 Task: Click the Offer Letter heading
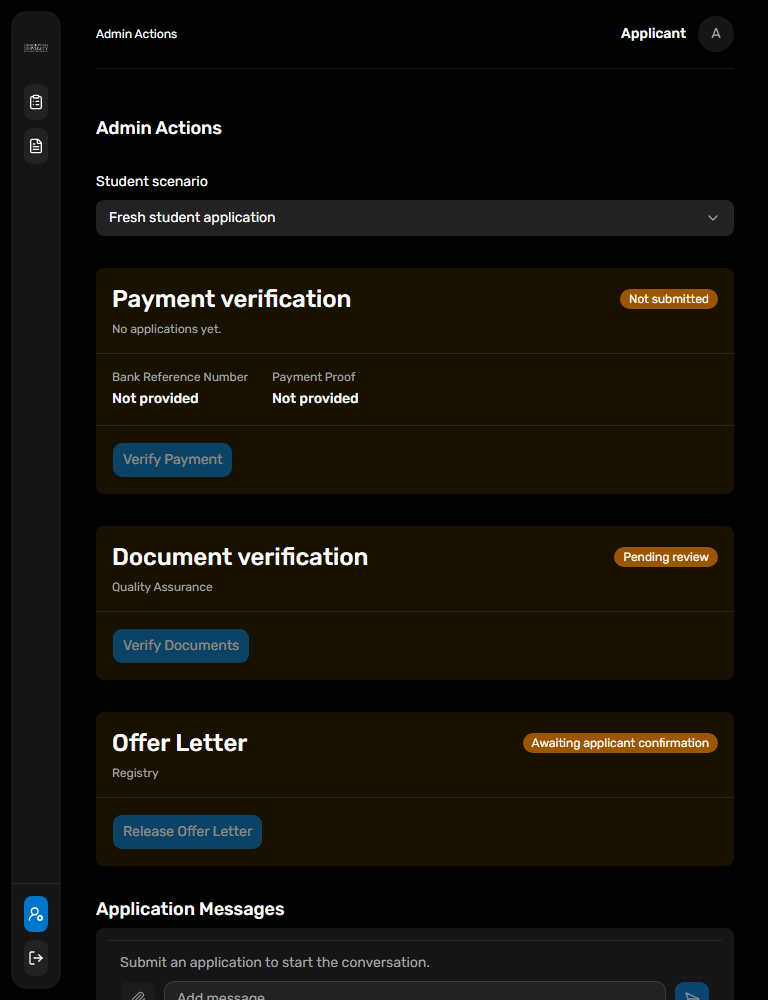coord(180,743)
